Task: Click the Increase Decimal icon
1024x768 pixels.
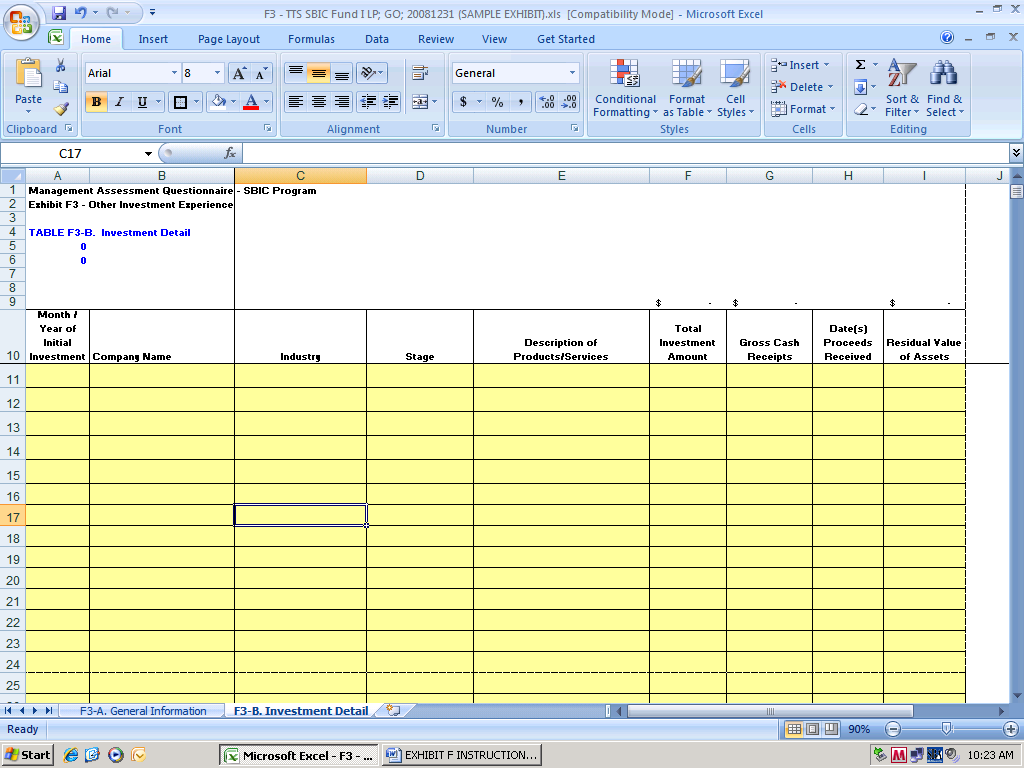Action: tap(547, 102)
